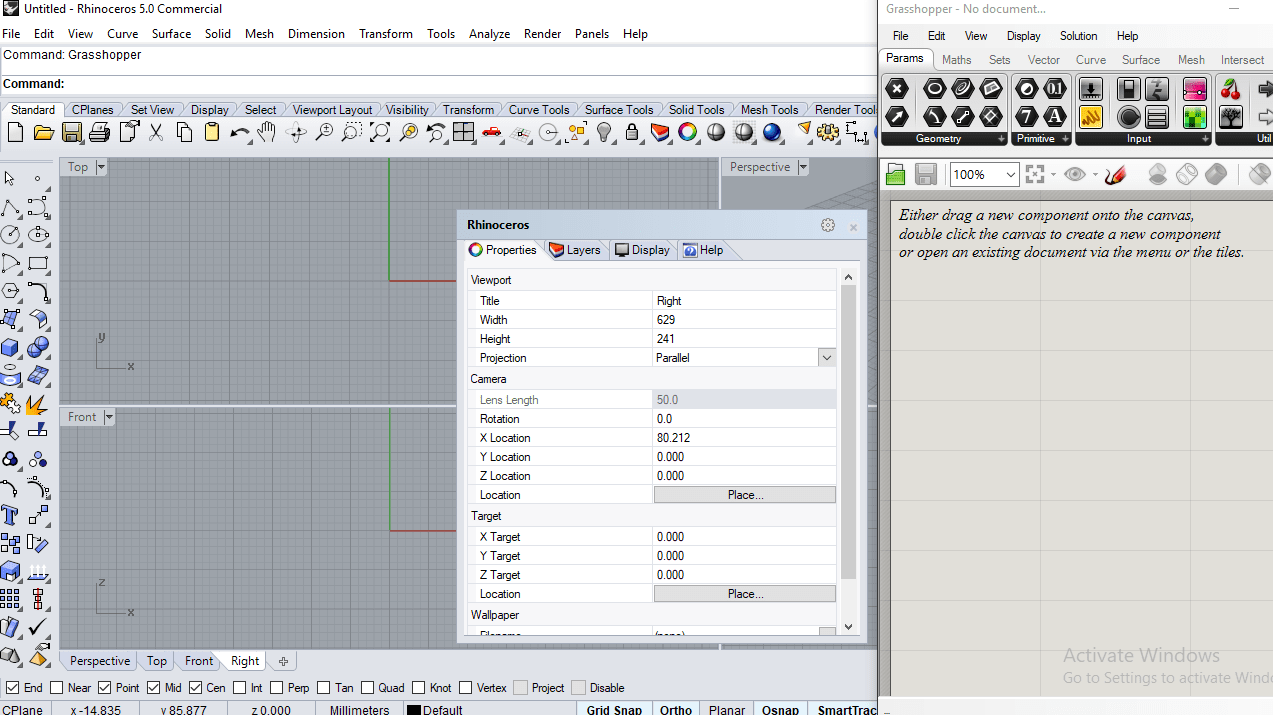Image resolution: width=1273 pixels, height=715 pixels.
Task: Open the Grasshopper eye named-views dropdown arrow
Action: (1095, 175)
